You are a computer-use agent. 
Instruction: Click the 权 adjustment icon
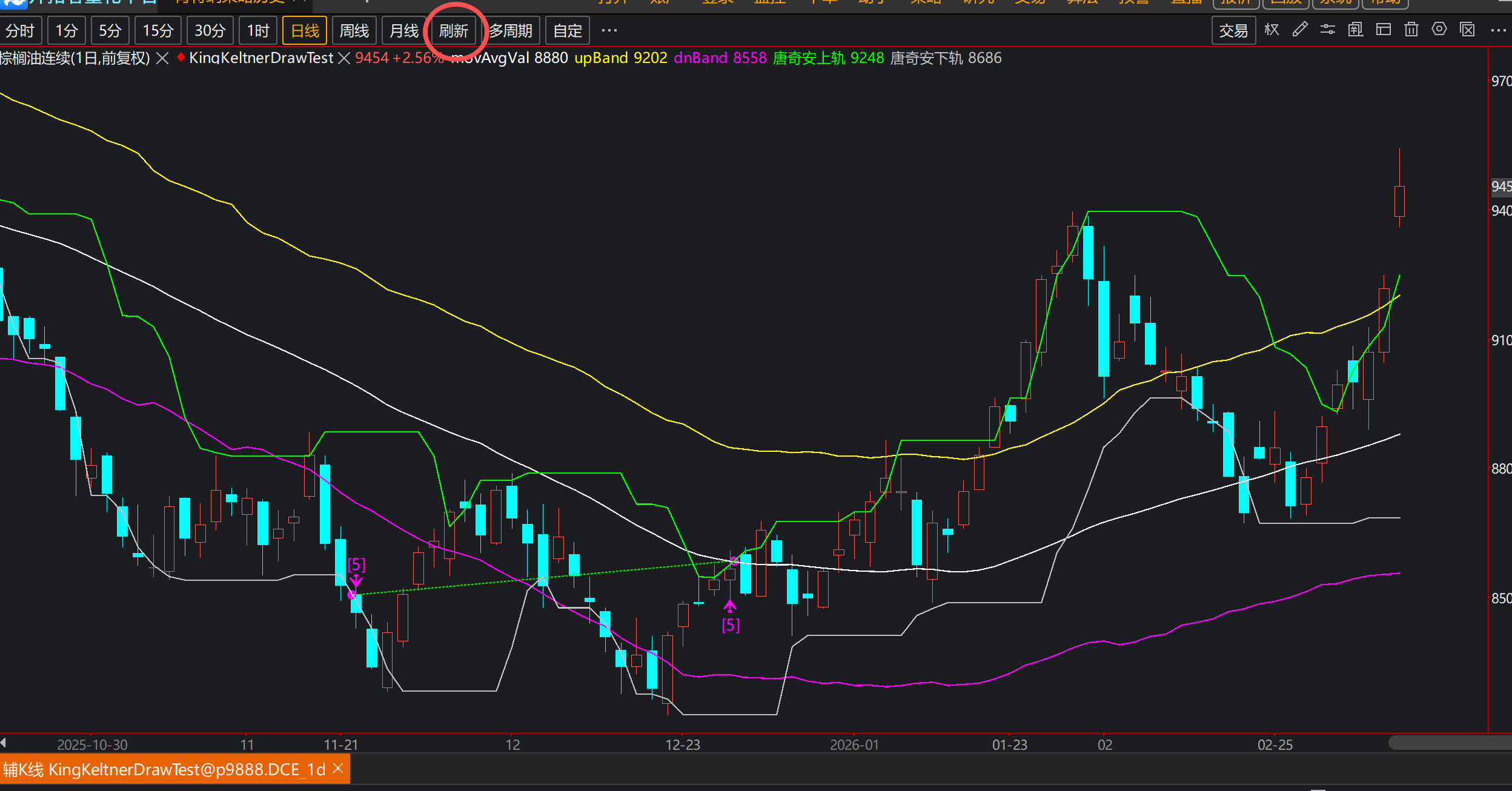point(1272,30)
